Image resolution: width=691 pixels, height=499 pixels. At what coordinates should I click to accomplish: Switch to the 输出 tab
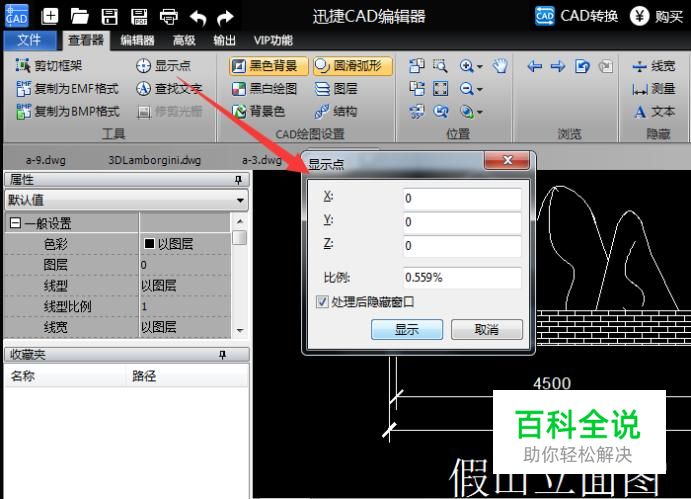(224, 41)
